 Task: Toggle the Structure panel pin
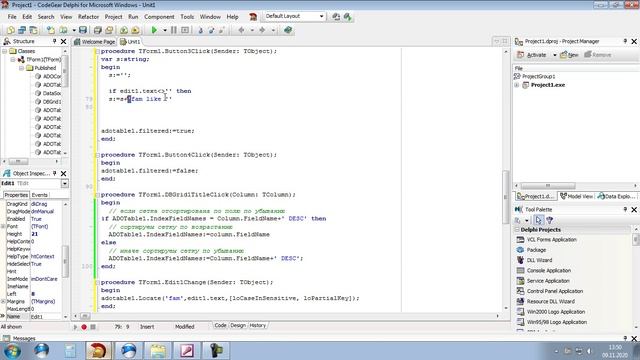click(54, 41)
